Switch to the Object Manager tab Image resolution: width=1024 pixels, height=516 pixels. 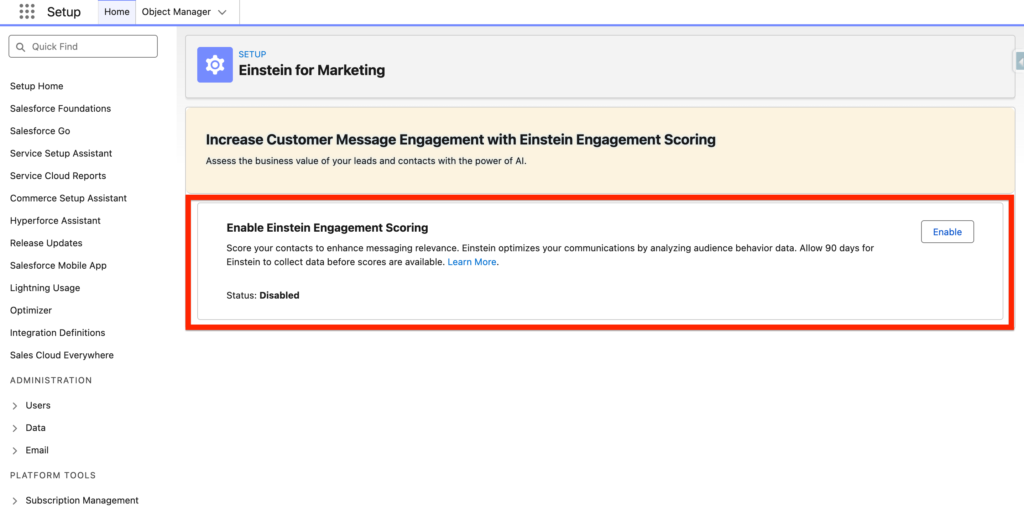[176, 12]
